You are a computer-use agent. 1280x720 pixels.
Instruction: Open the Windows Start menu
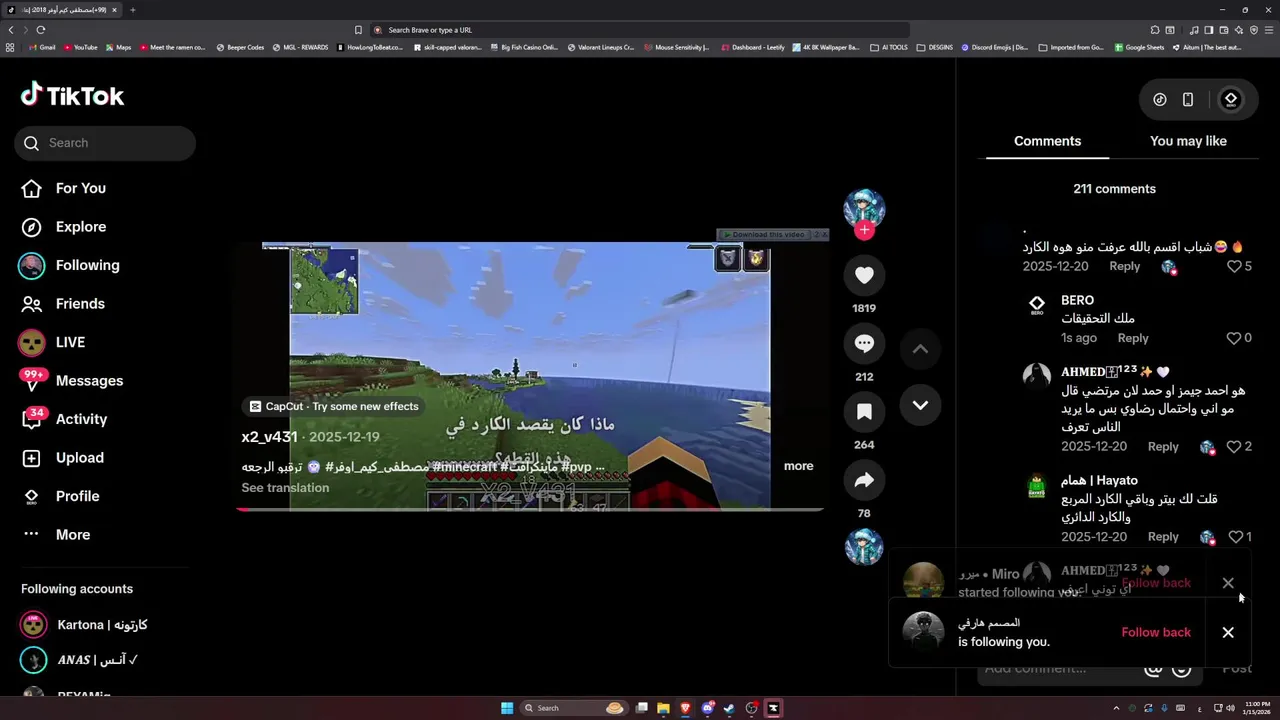point(507,708)
